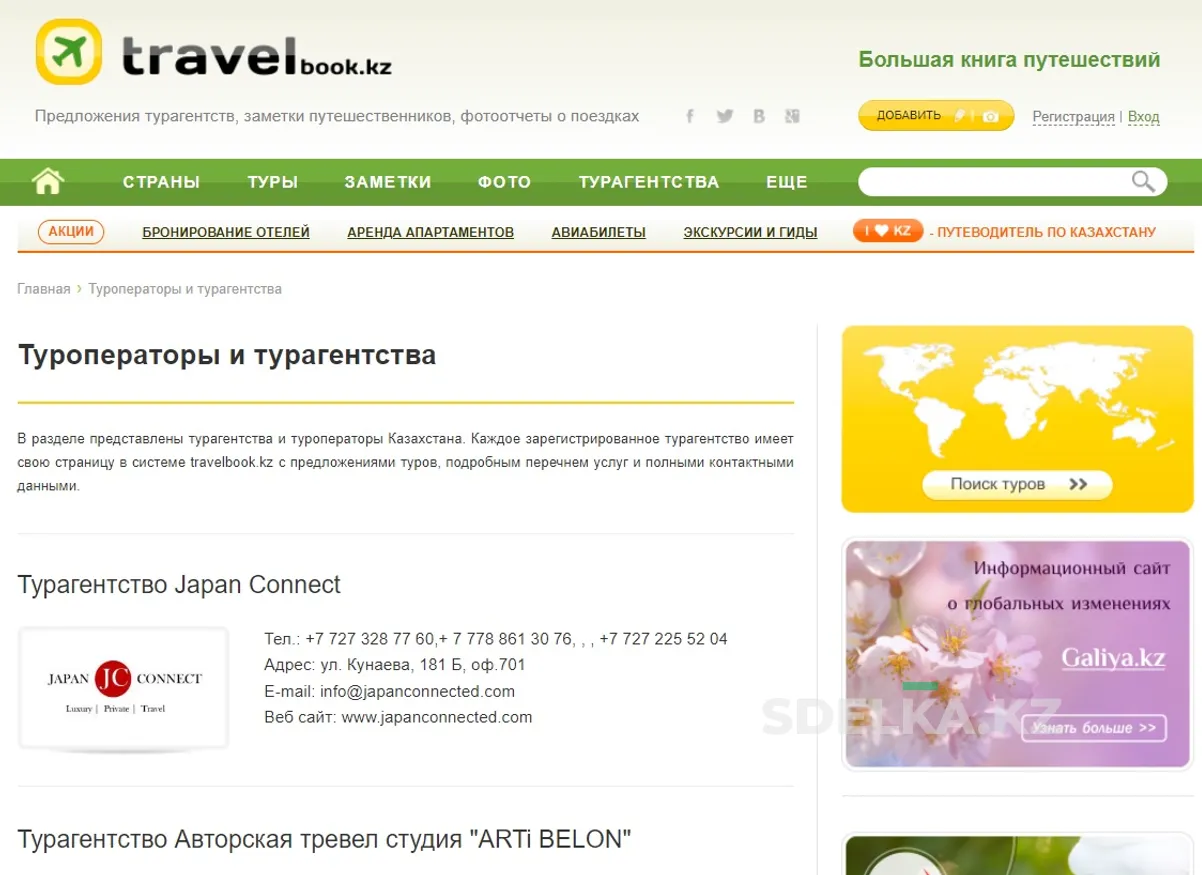Click the address ул. Кунаева, 181 Б
This screenshot has width=1202, height=875.
tap(395, 665)
